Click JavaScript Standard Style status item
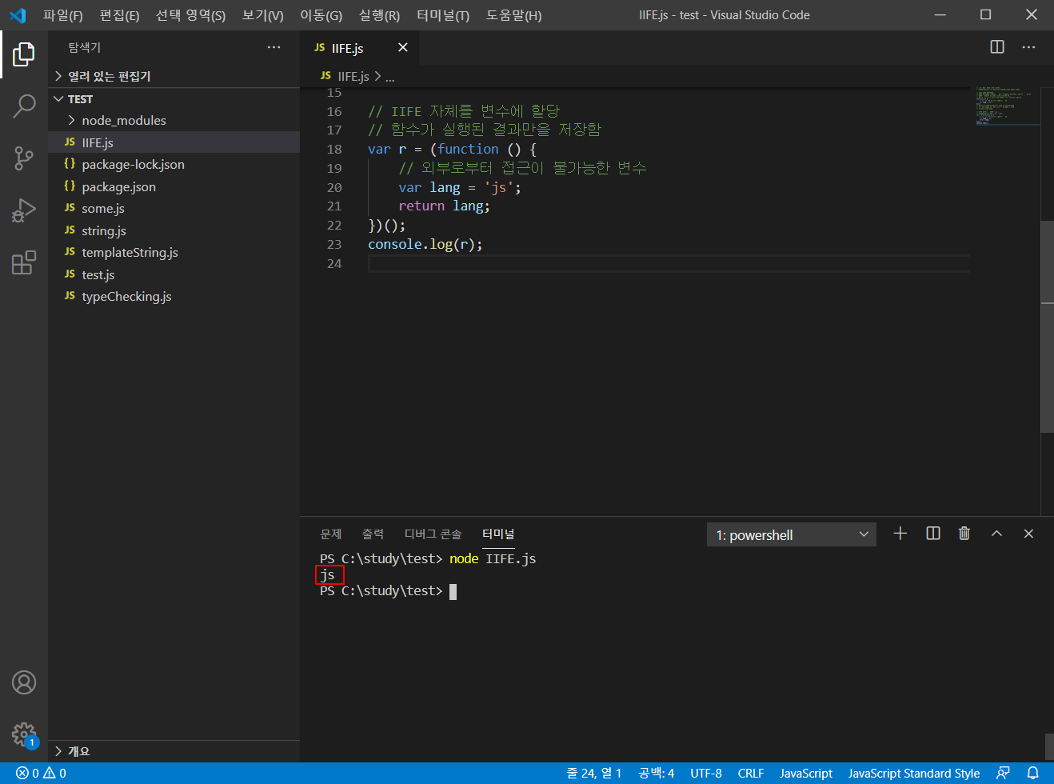 point(914,773)
